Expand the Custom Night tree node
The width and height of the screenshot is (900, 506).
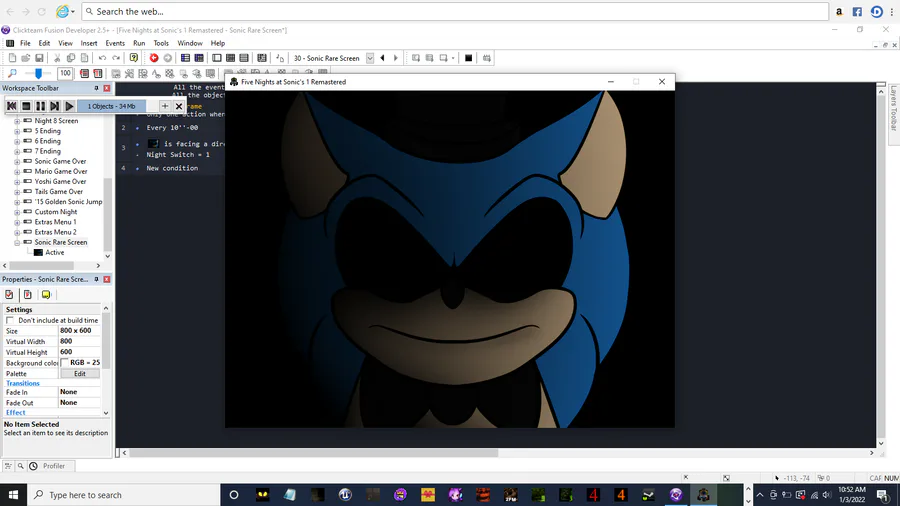pyautogui.click(x=17, y=212)
